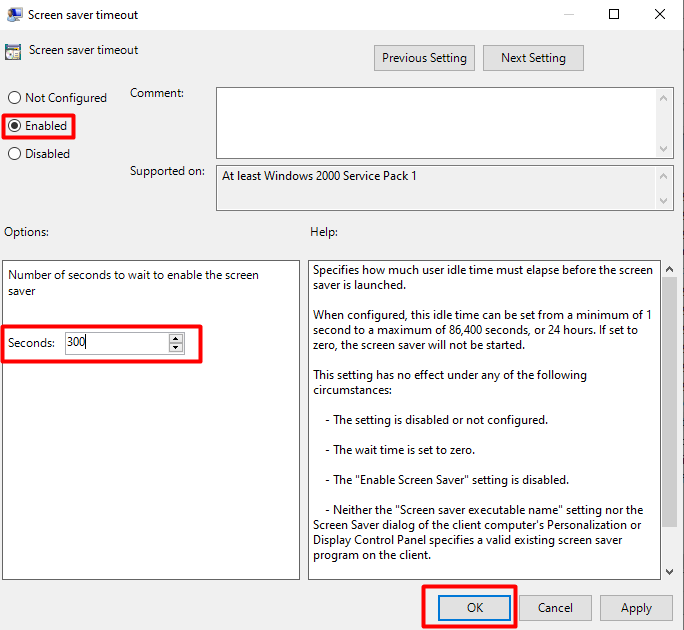Select the Not Configured radio button
This screenshot has width=684, height=630.
15,98
